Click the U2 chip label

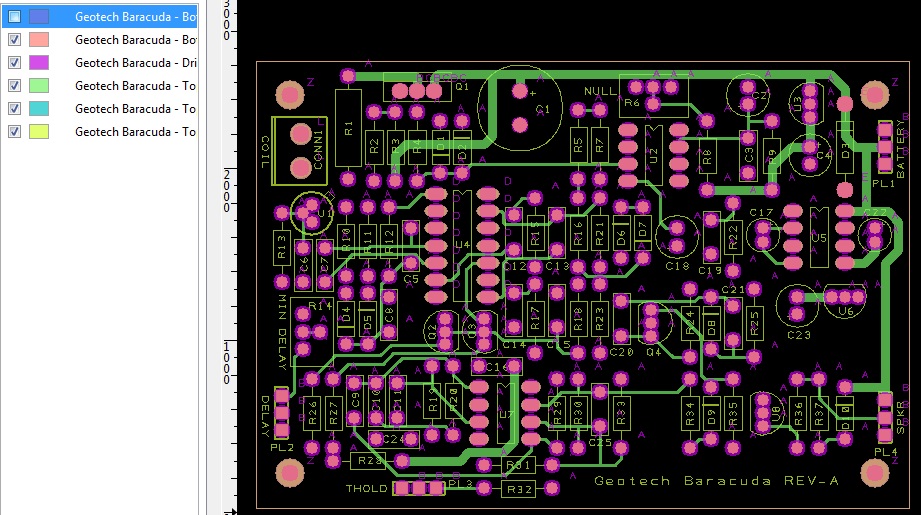[653, 156]
